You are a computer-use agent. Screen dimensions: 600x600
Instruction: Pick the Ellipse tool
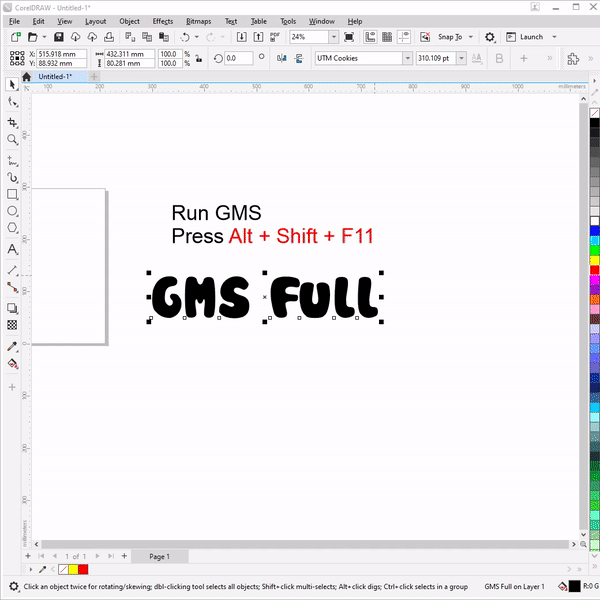[12, 212]
